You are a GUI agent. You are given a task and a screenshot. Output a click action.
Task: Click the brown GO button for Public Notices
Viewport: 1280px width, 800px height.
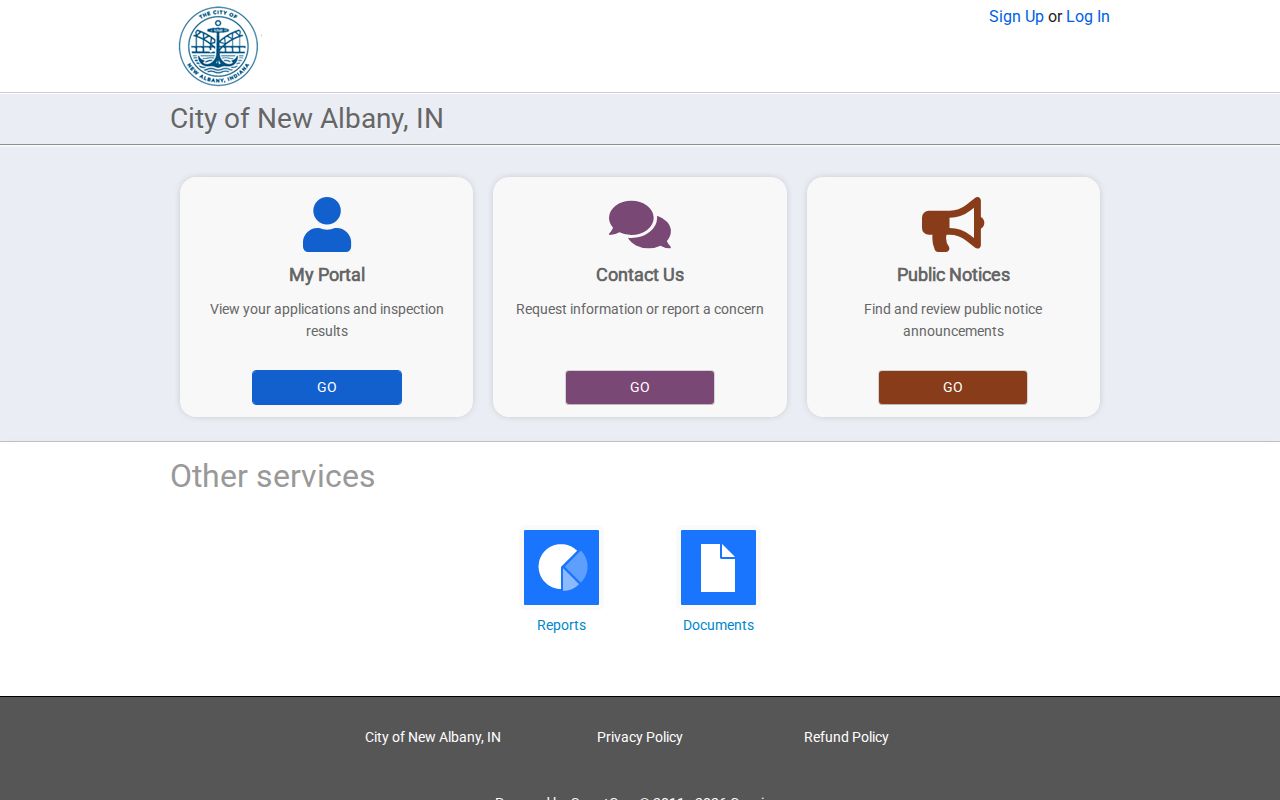click(953, 387)
